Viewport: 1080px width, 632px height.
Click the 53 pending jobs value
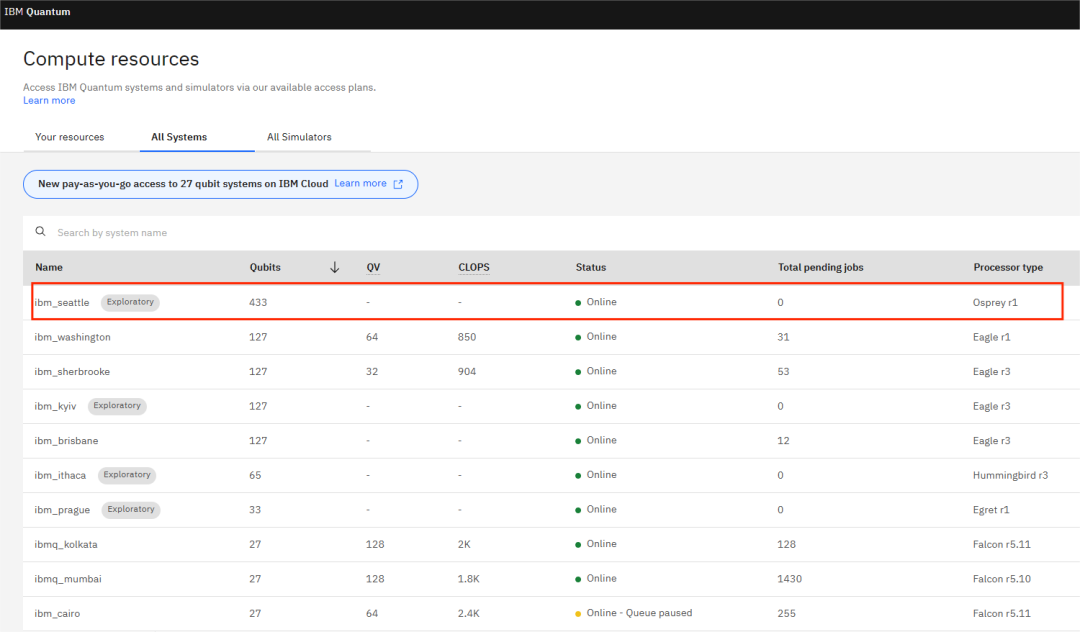coord(783,372)
